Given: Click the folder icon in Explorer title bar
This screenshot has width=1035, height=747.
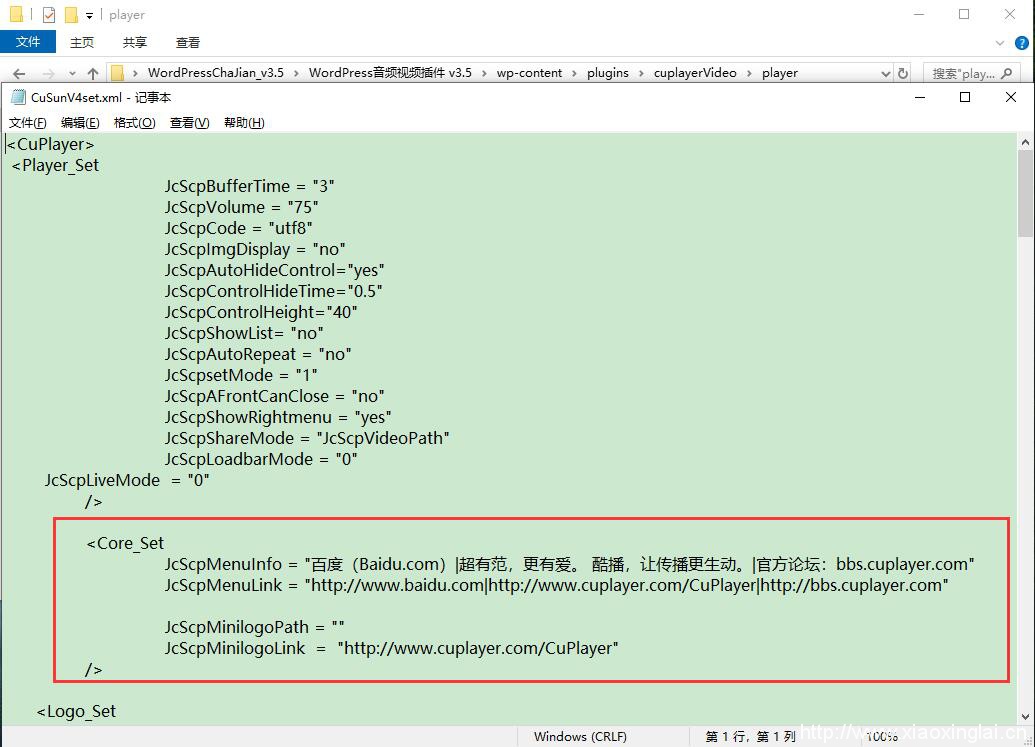Looking at the screenshot, I should [16, 14].
